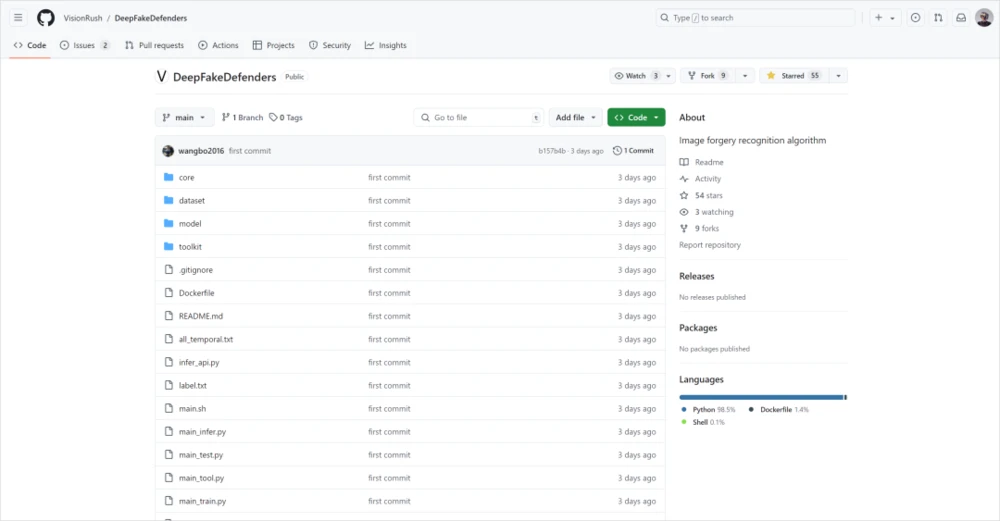This screenshot has height=521, width=1000.
Task: Switch to the Insights tab
Action: [x=385, y=45]
